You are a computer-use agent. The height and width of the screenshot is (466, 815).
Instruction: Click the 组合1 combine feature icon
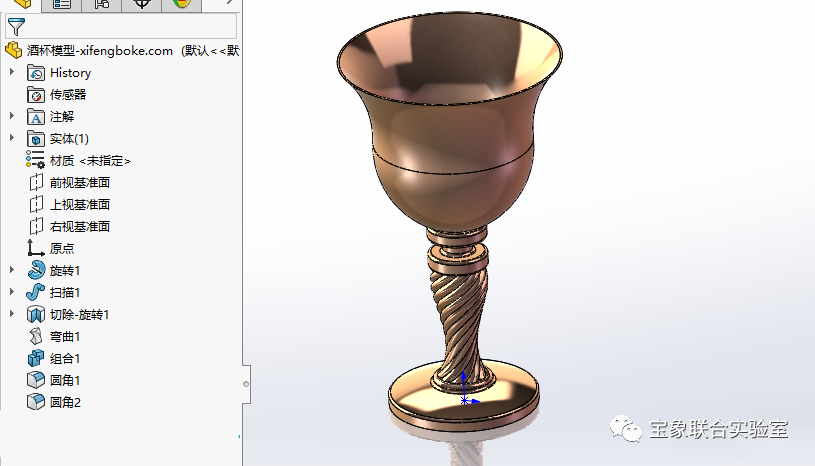(x=35, y=358)
